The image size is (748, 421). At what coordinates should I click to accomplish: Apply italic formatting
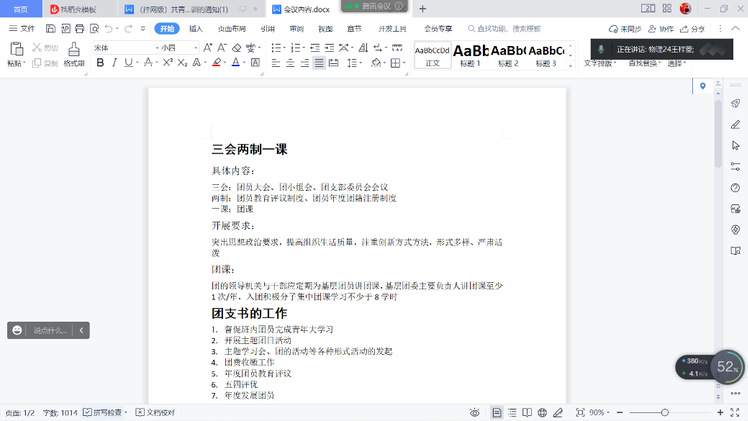(115, 63)
